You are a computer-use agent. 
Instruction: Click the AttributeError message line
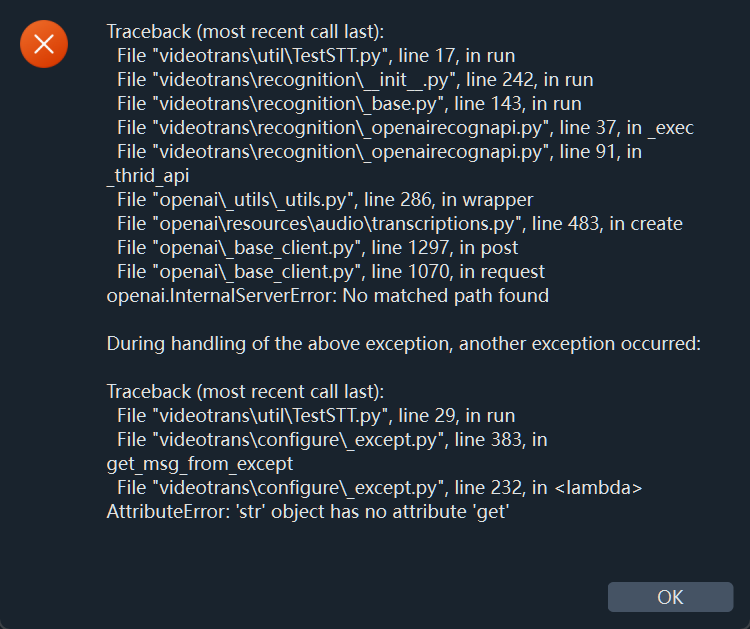point(310,511)
